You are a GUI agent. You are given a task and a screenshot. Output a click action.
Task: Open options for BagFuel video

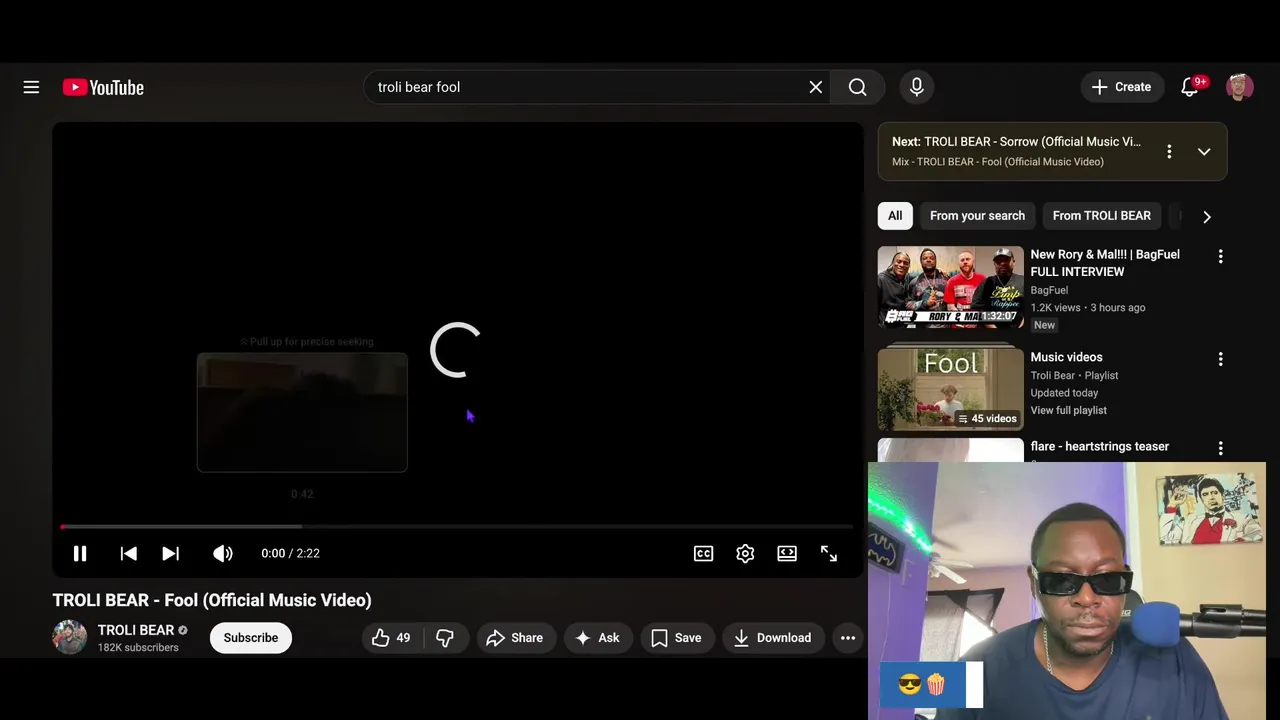pyautogui.click(x=1220, y=257)
